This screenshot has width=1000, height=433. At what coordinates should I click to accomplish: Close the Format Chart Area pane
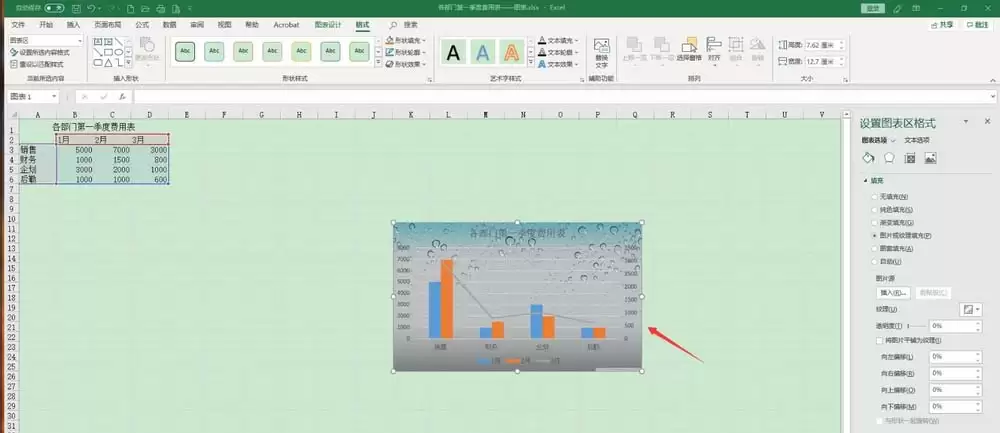coord(987,121)
